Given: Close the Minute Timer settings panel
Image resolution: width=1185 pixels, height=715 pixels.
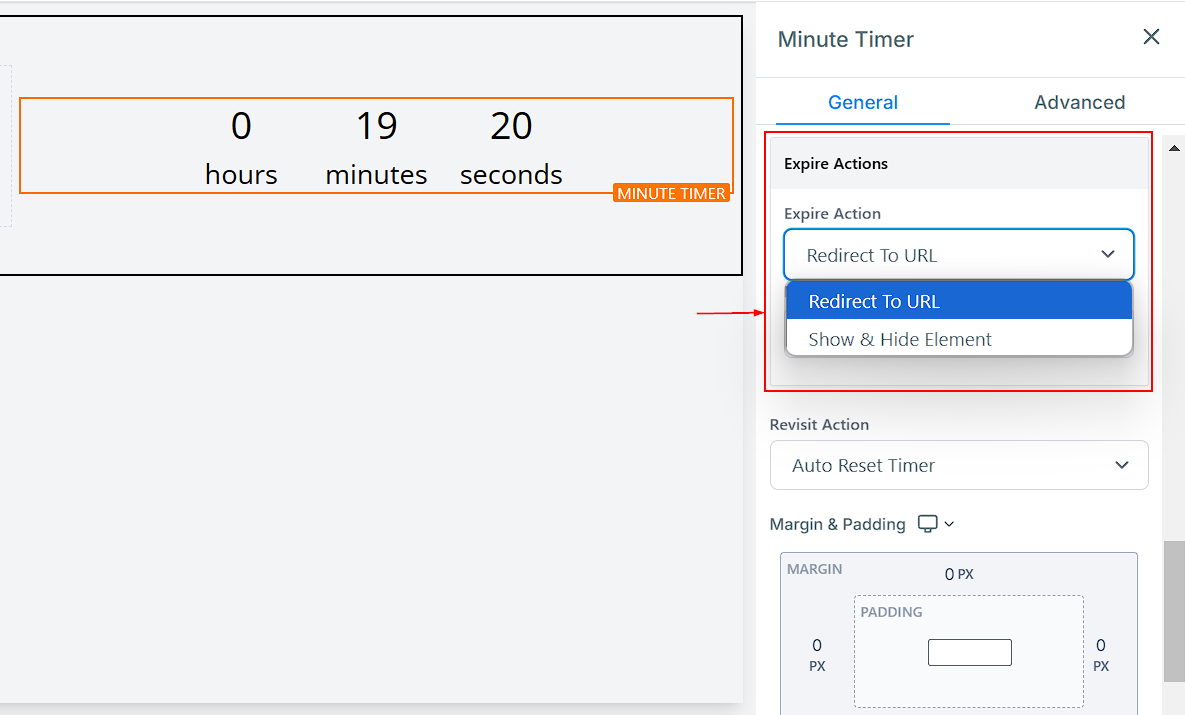Looking at the screenshot, I should (1151, 37).
